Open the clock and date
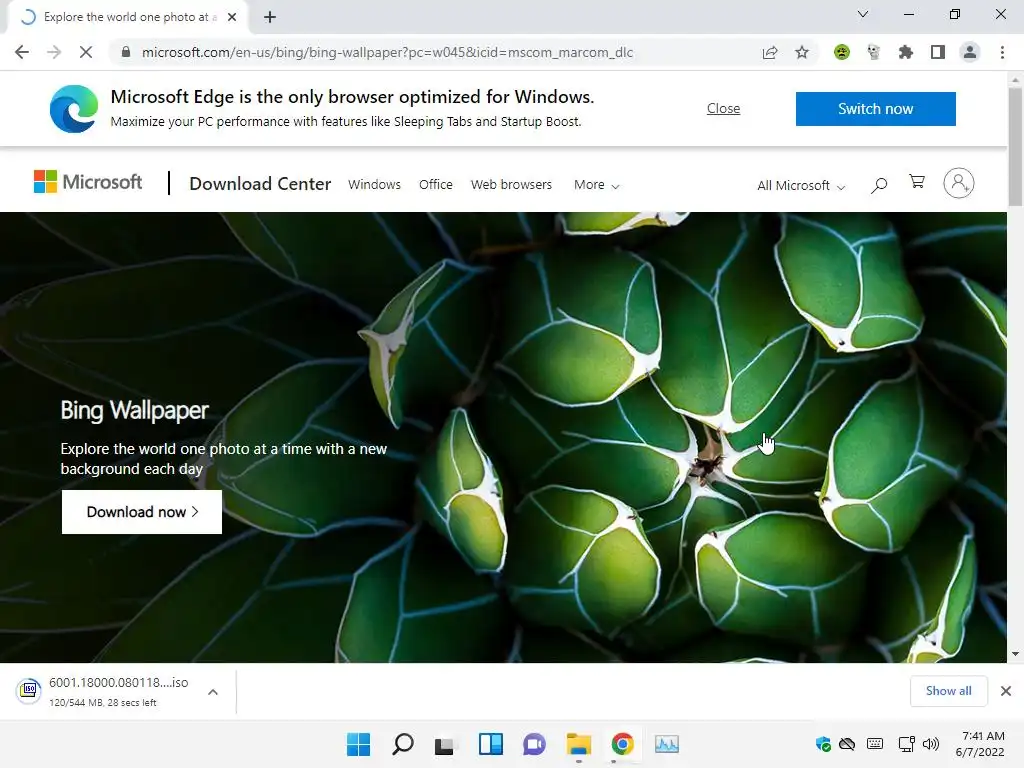 click(980, 744)
